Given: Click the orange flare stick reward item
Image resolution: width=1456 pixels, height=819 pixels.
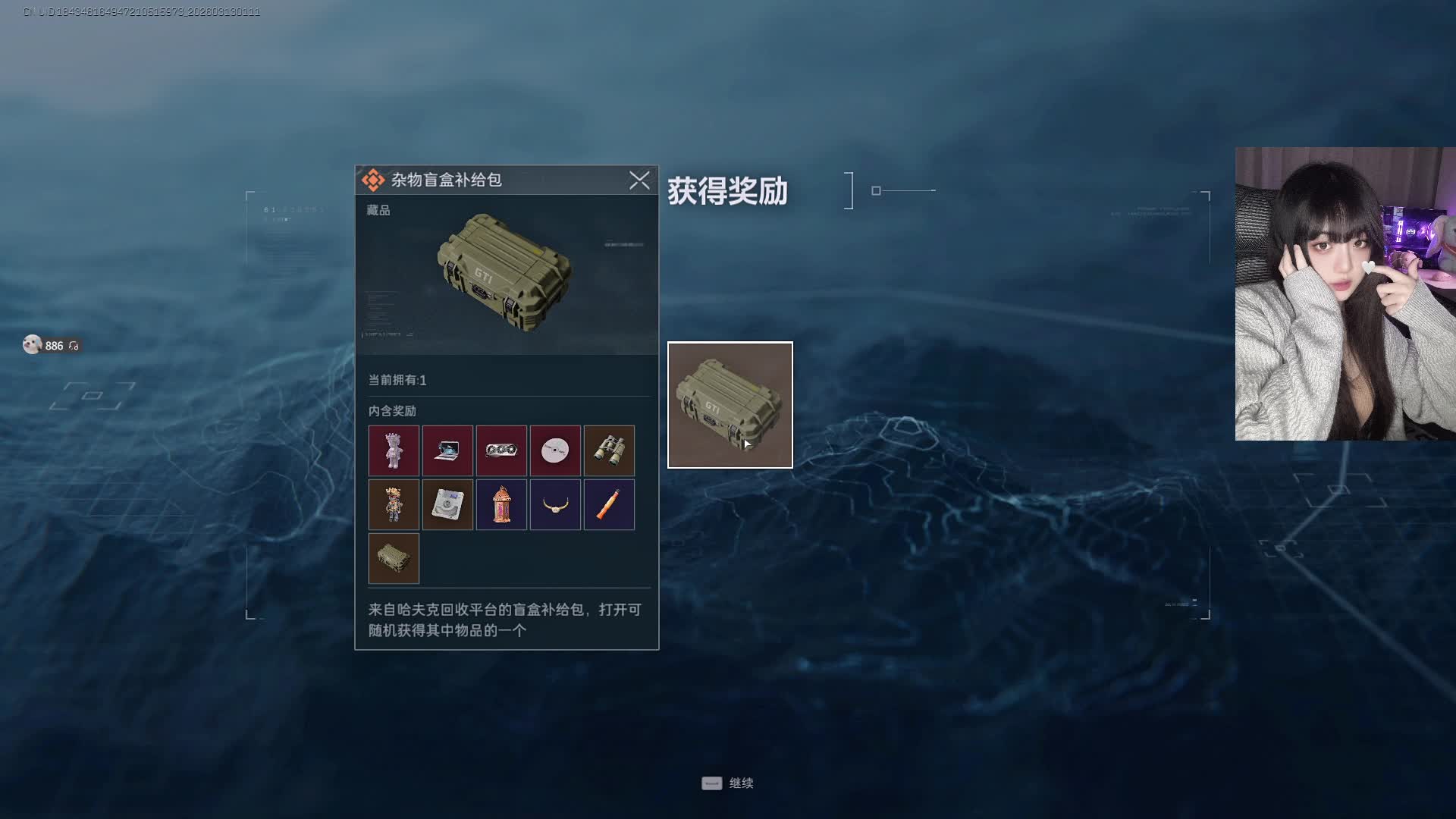Looking at the screenshot, I should 609,504.
